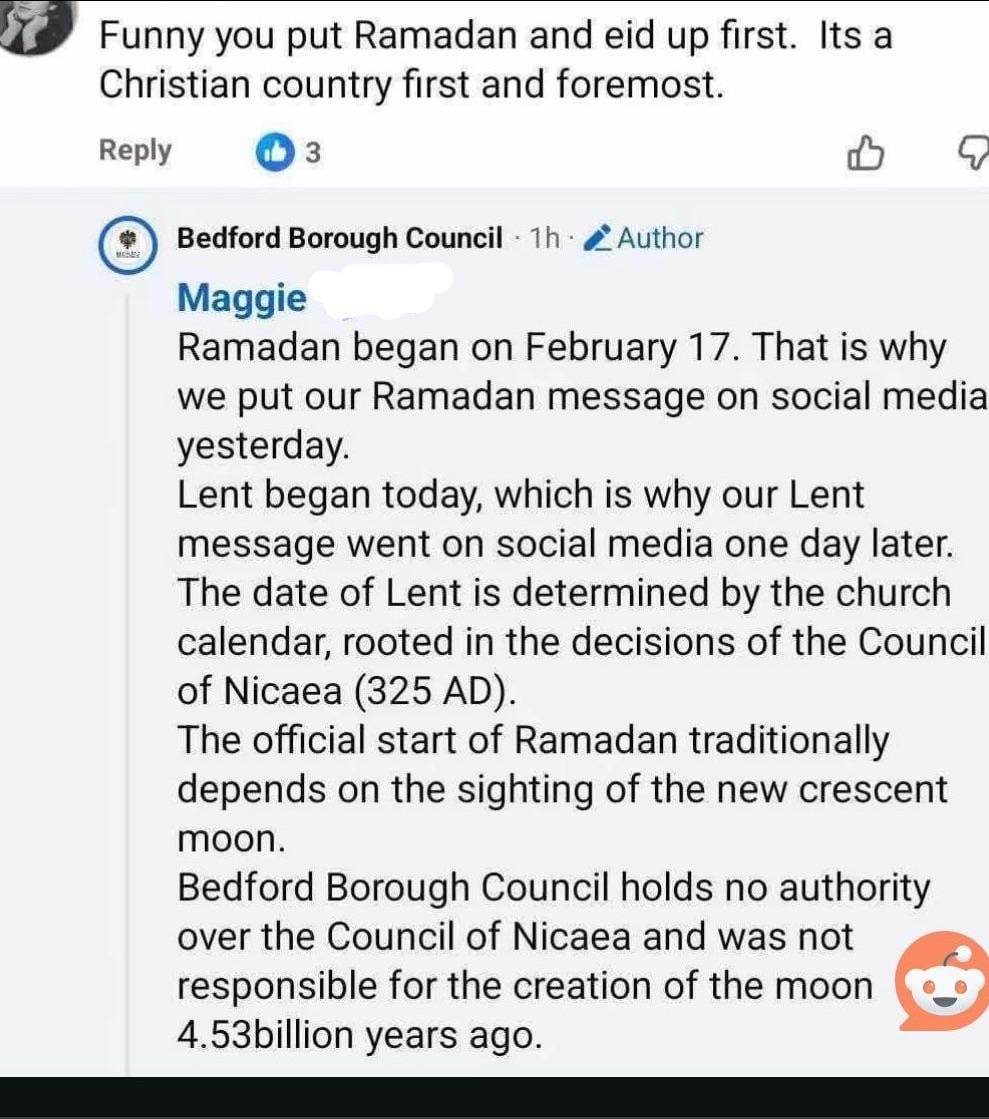Click the Maggie mention in the reply

click(241, 297)
